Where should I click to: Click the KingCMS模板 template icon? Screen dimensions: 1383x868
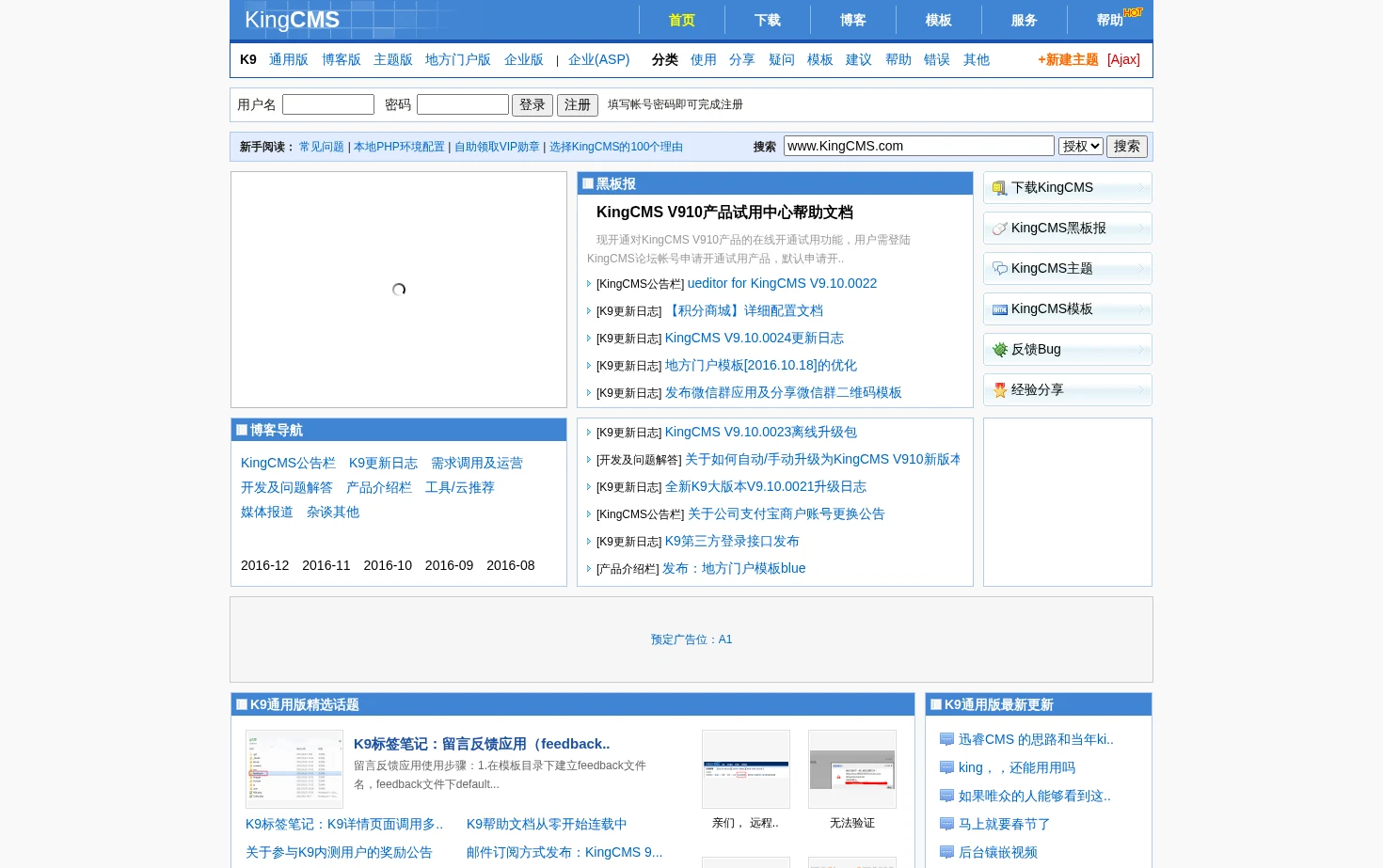coord(999,309)
